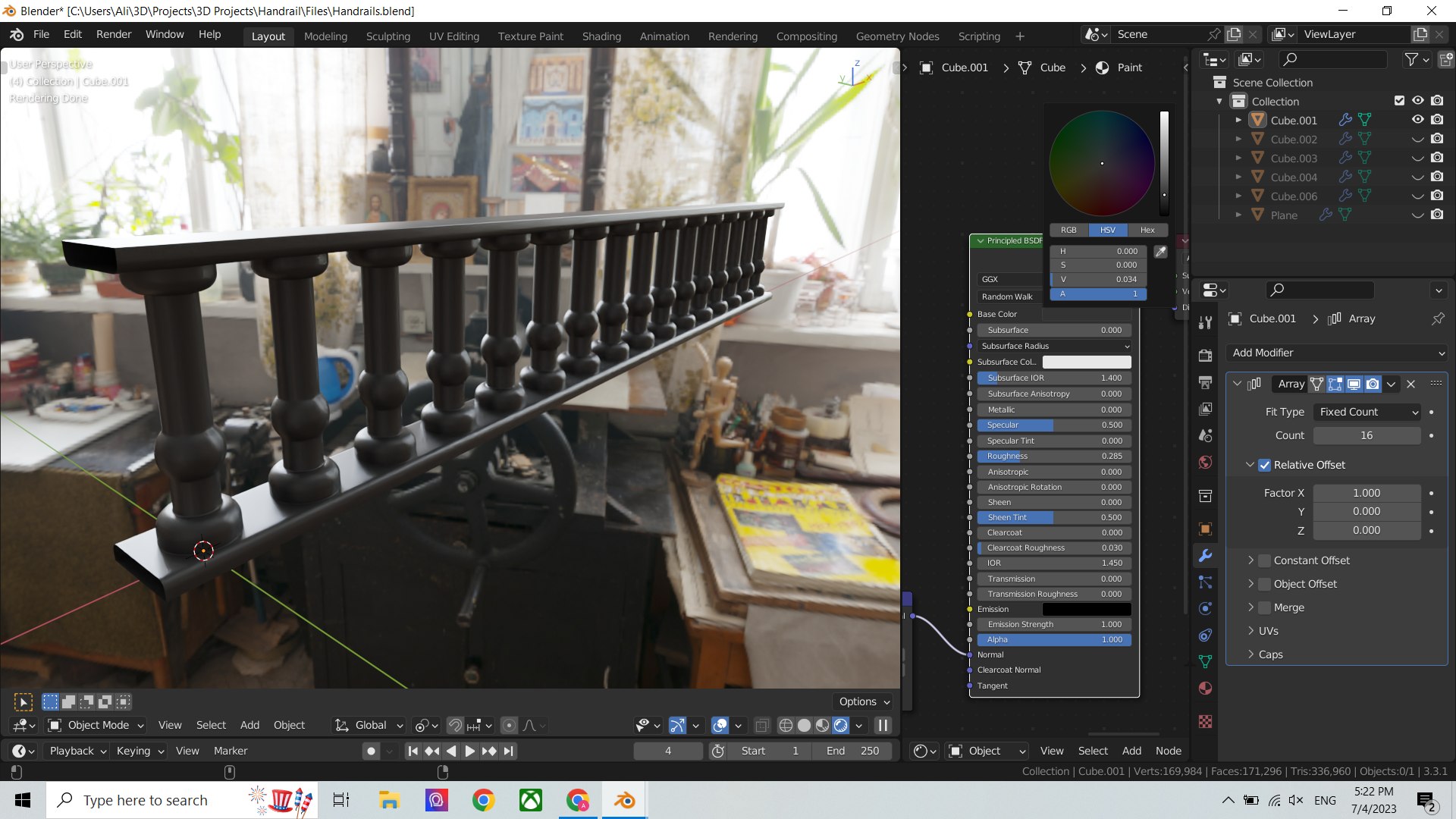The width and height of the screenshot is (1456, 819).
Task: Open the node editor Node menu
Action: (x=1168, y=751)
